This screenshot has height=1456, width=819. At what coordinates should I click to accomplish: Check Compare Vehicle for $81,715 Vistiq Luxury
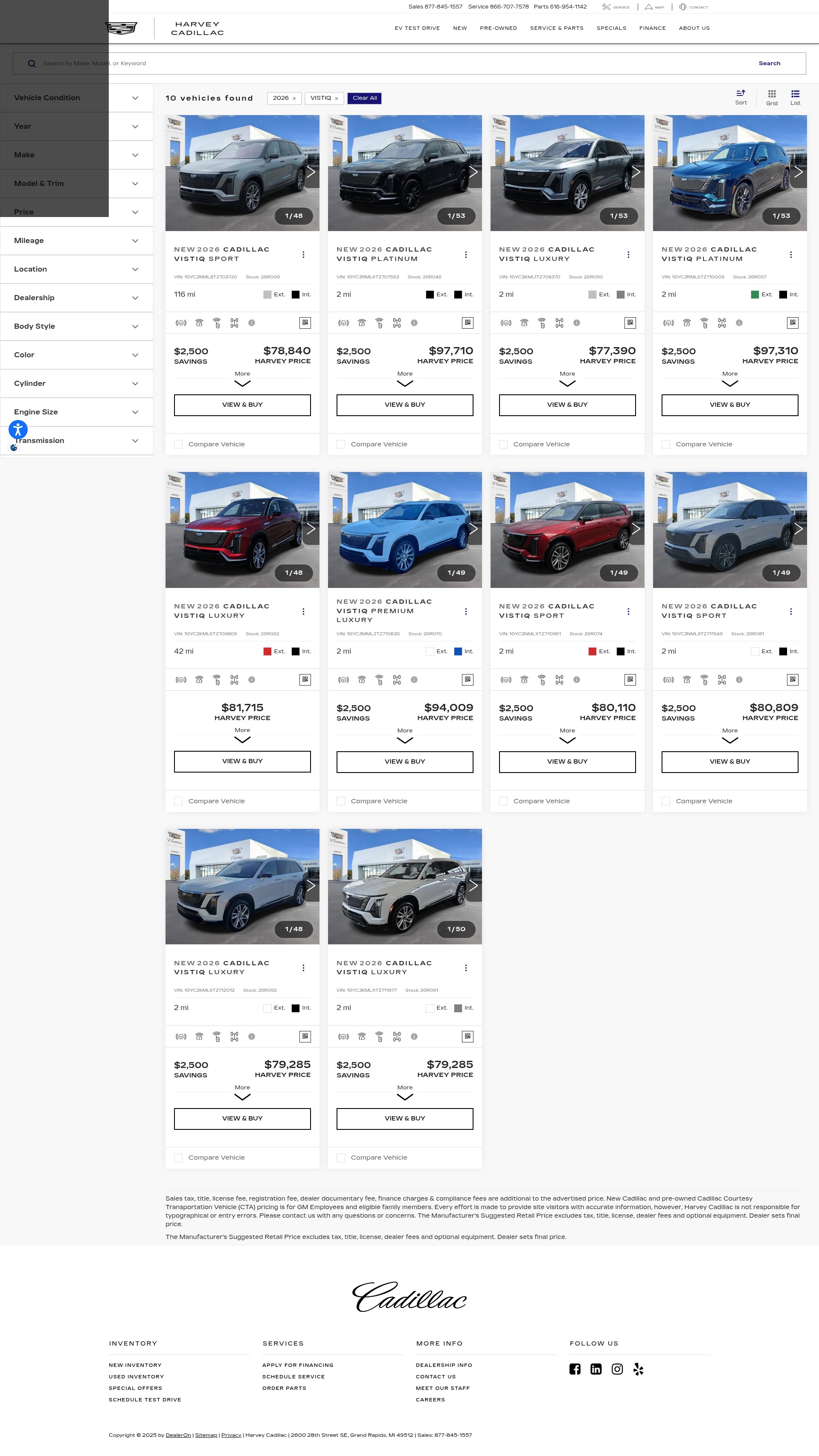[x=178, y=801]
